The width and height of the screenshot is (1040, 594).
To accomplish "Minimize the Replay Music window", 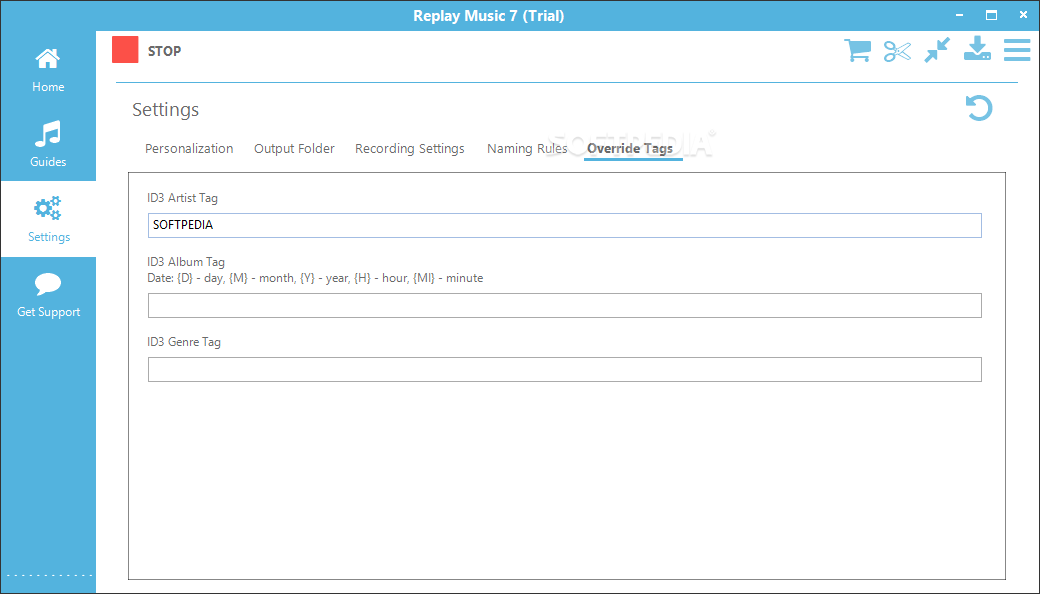I will [x=959, y=15].
